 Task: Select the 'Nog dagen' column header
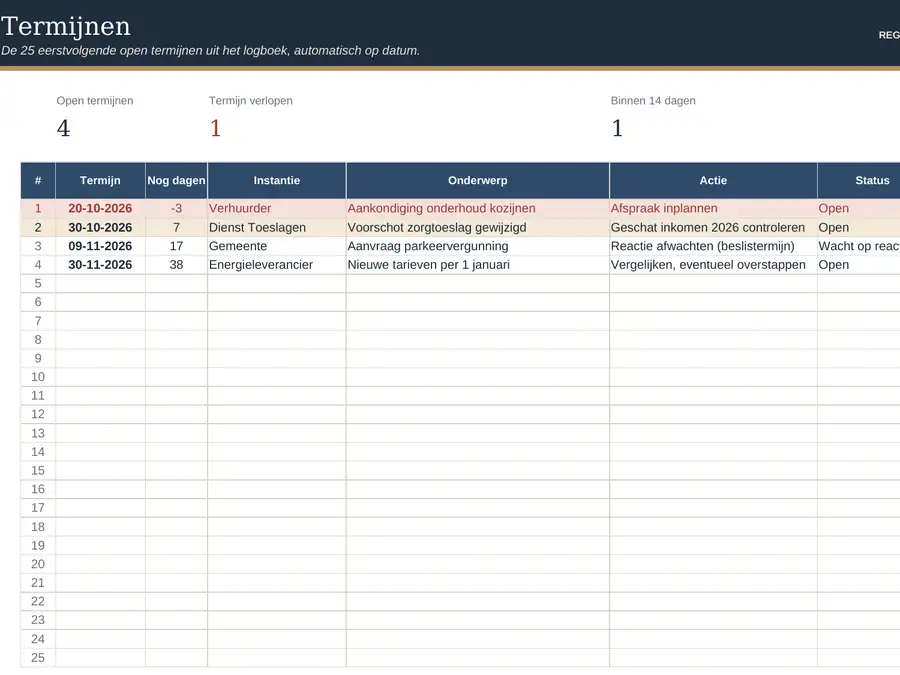(176, 180)
